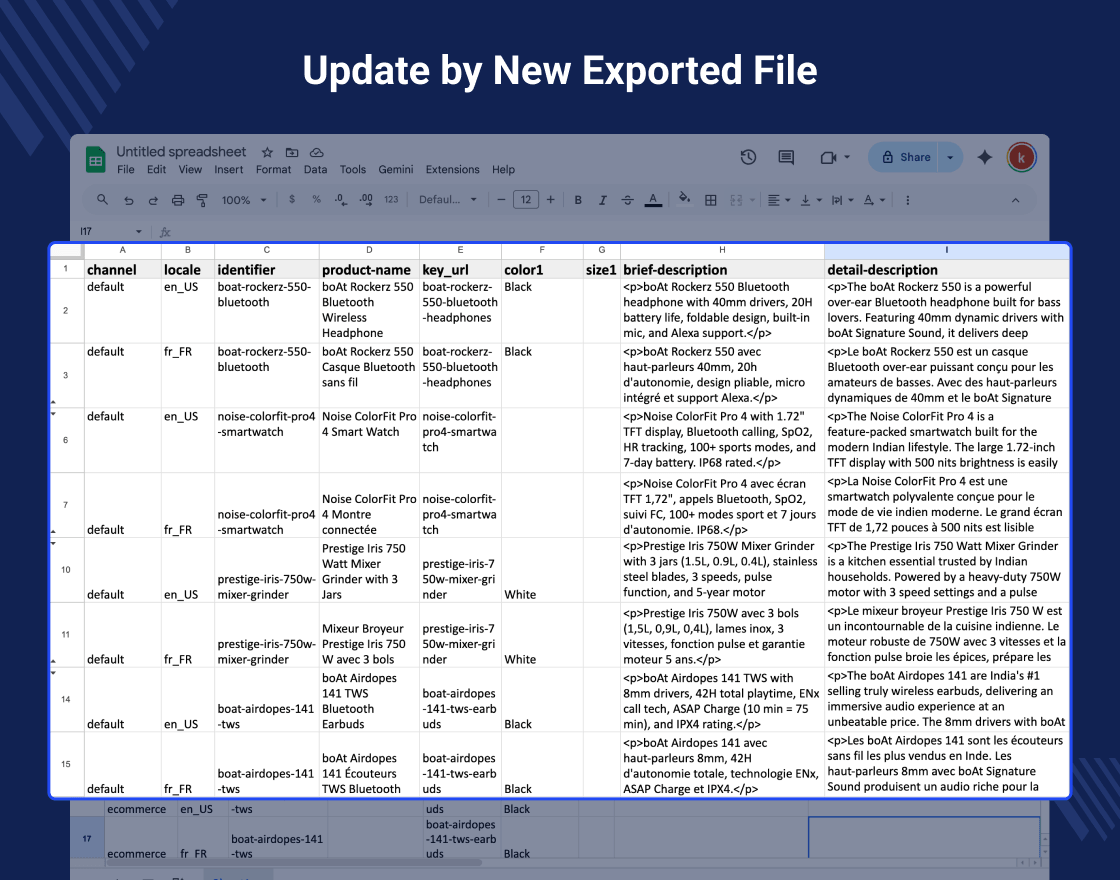1120x880 pixels.
Task: Toggle italic formatting
Action: click(x=602, y=201)
